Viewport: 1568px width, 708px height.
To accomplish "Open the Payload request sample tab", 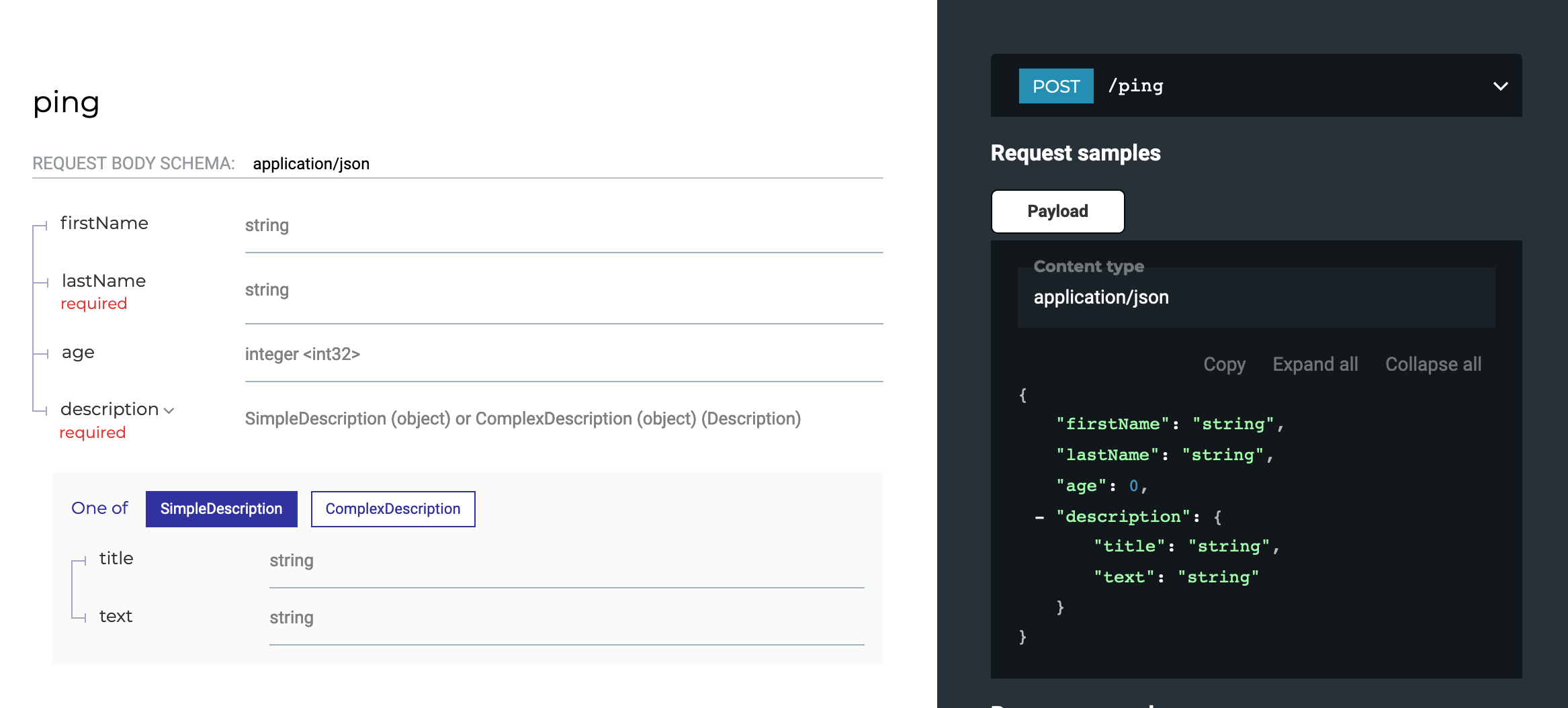I will (1057, 211).
